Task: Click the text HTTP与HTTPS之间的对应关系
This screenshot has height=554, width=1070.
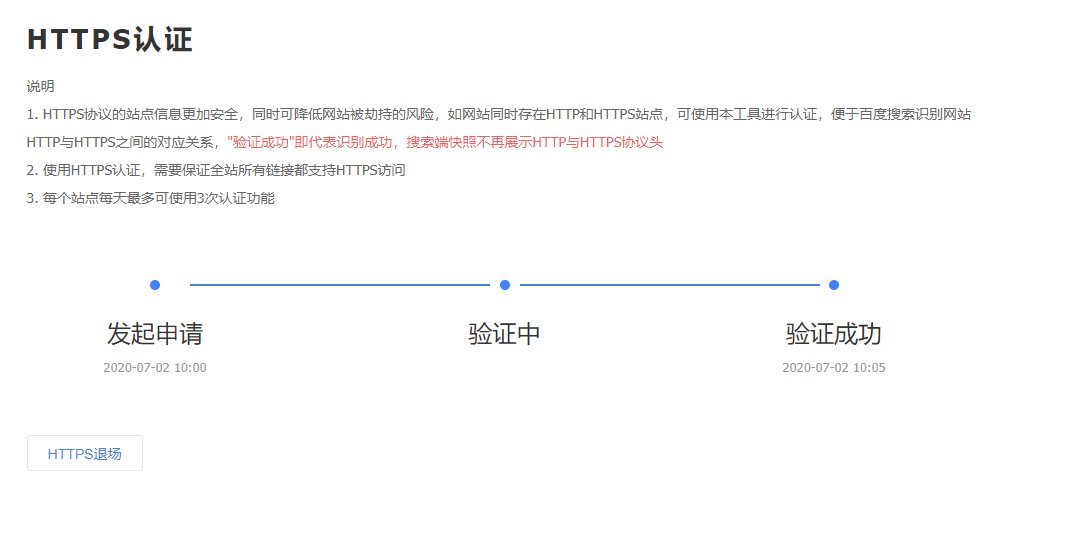Action: [x=123, y=142]
